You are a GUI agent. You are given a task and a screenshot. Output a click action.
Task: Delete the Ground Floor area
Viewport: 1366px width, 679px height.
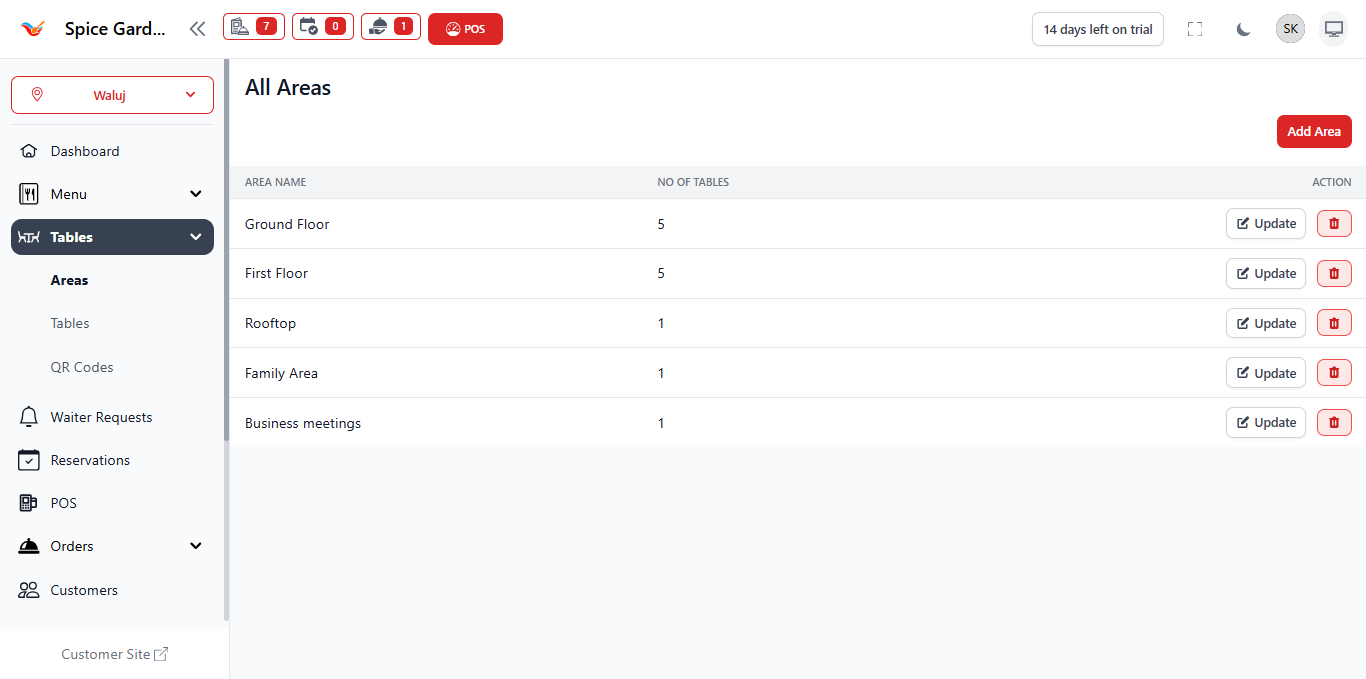coord(1334,224)
